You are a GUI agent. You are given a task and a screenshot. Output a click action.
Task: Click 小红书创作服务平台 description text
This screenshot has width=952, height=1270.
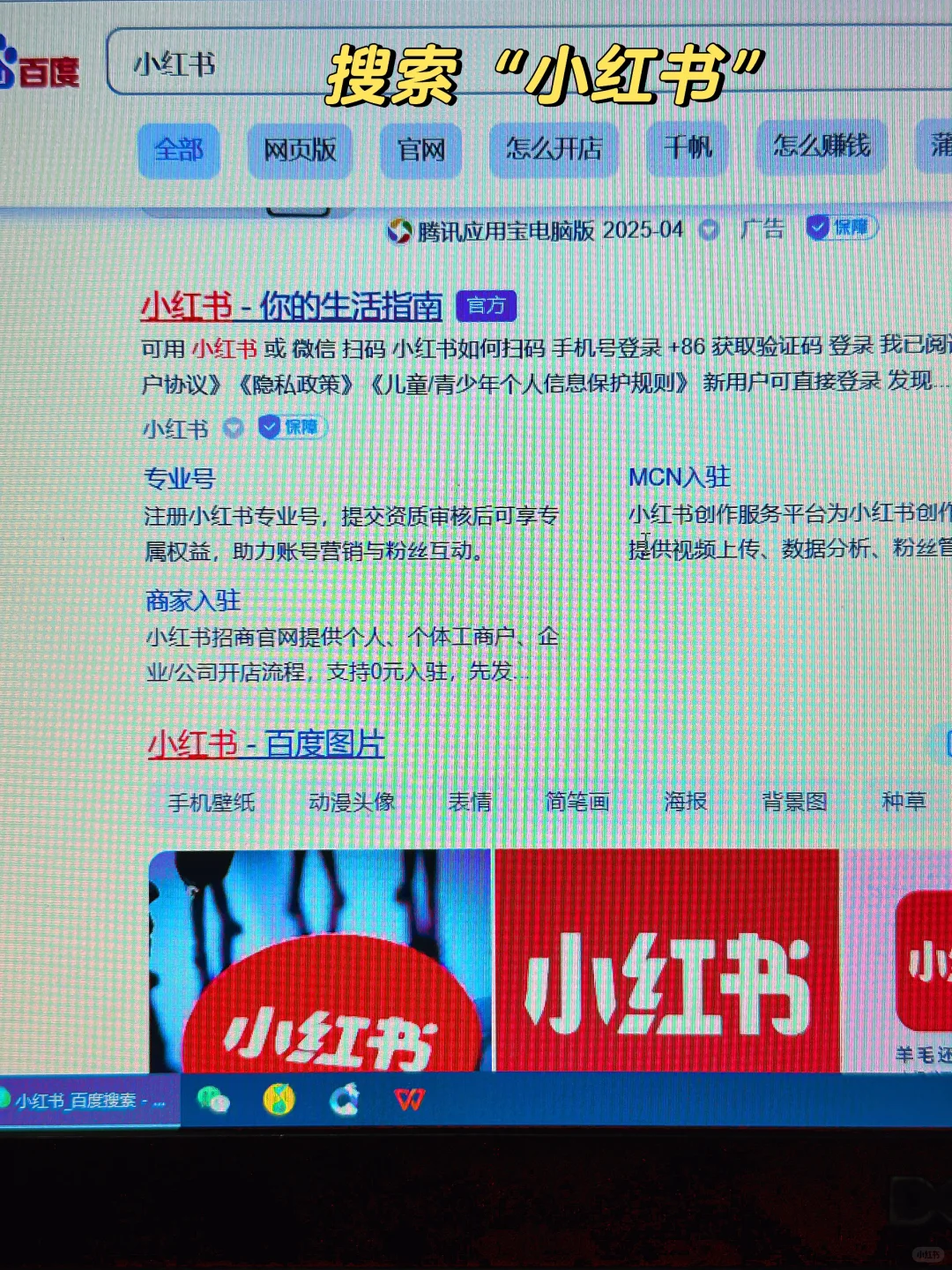click(x=790, y=531)
